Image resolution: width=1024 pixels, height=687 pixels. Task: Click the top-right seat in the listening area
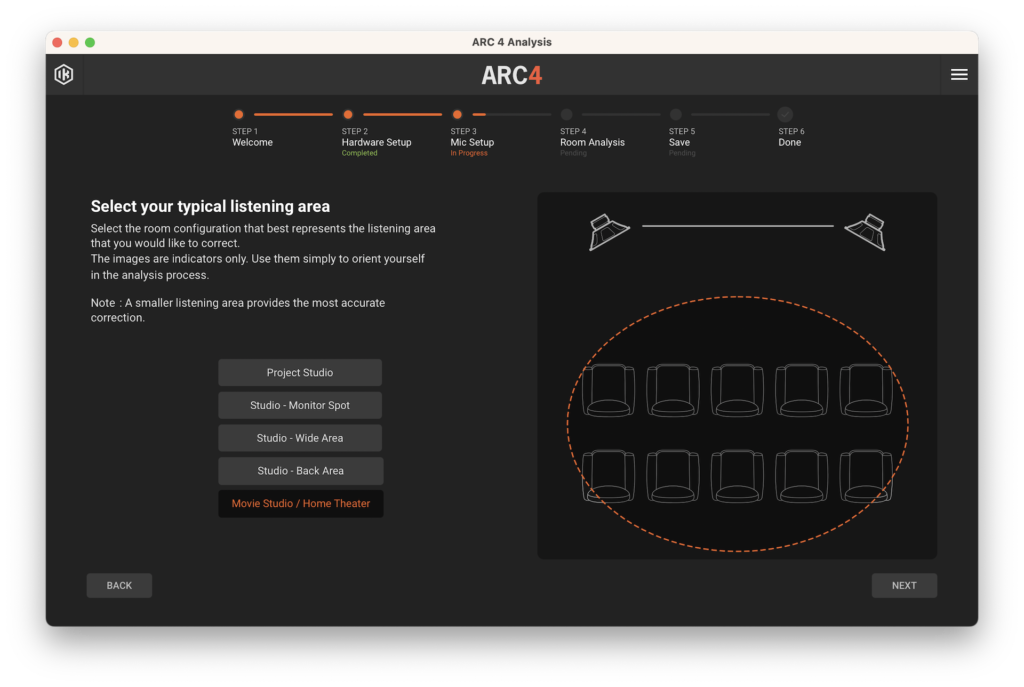click(866, 389)
